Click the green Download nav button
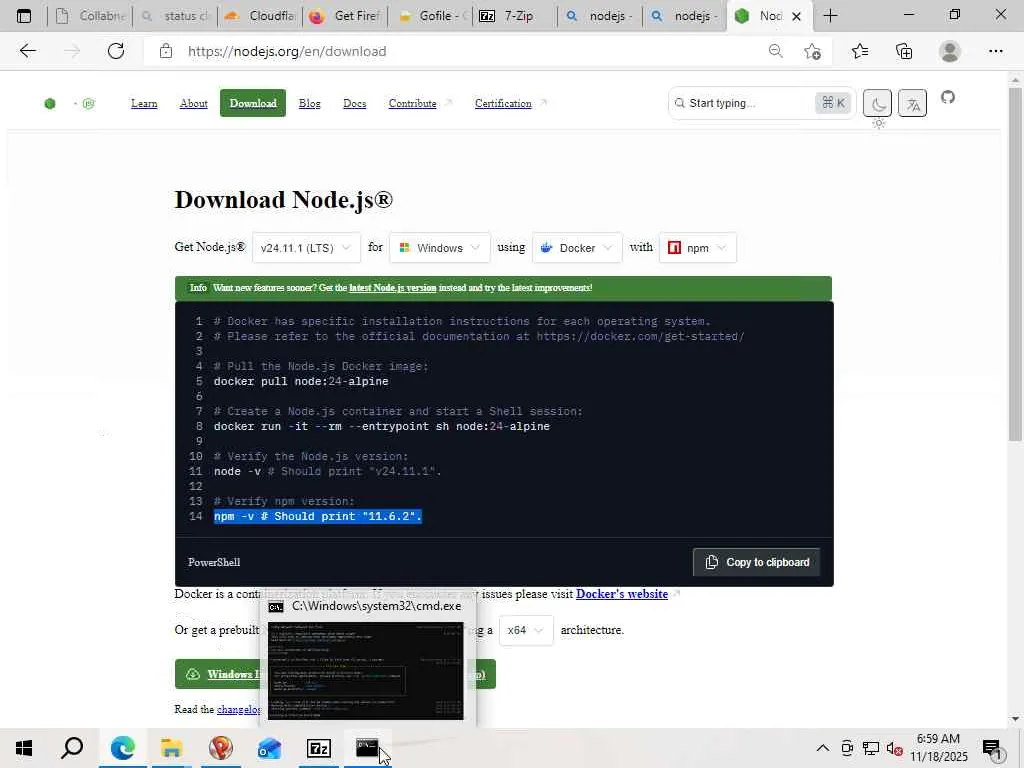This screenshot has height=768, width=1024. coord(253,103)
